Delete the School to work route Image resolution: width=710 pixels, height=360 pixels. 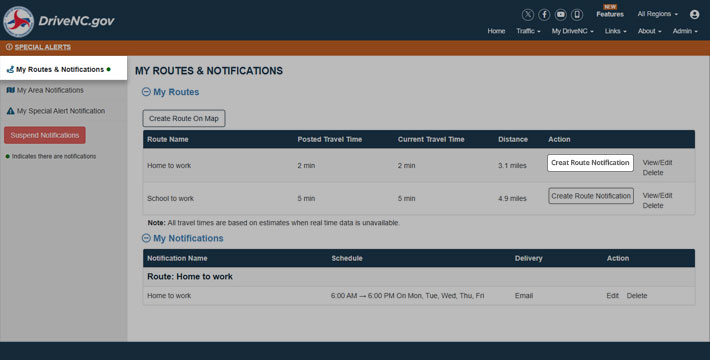point(653,206)
